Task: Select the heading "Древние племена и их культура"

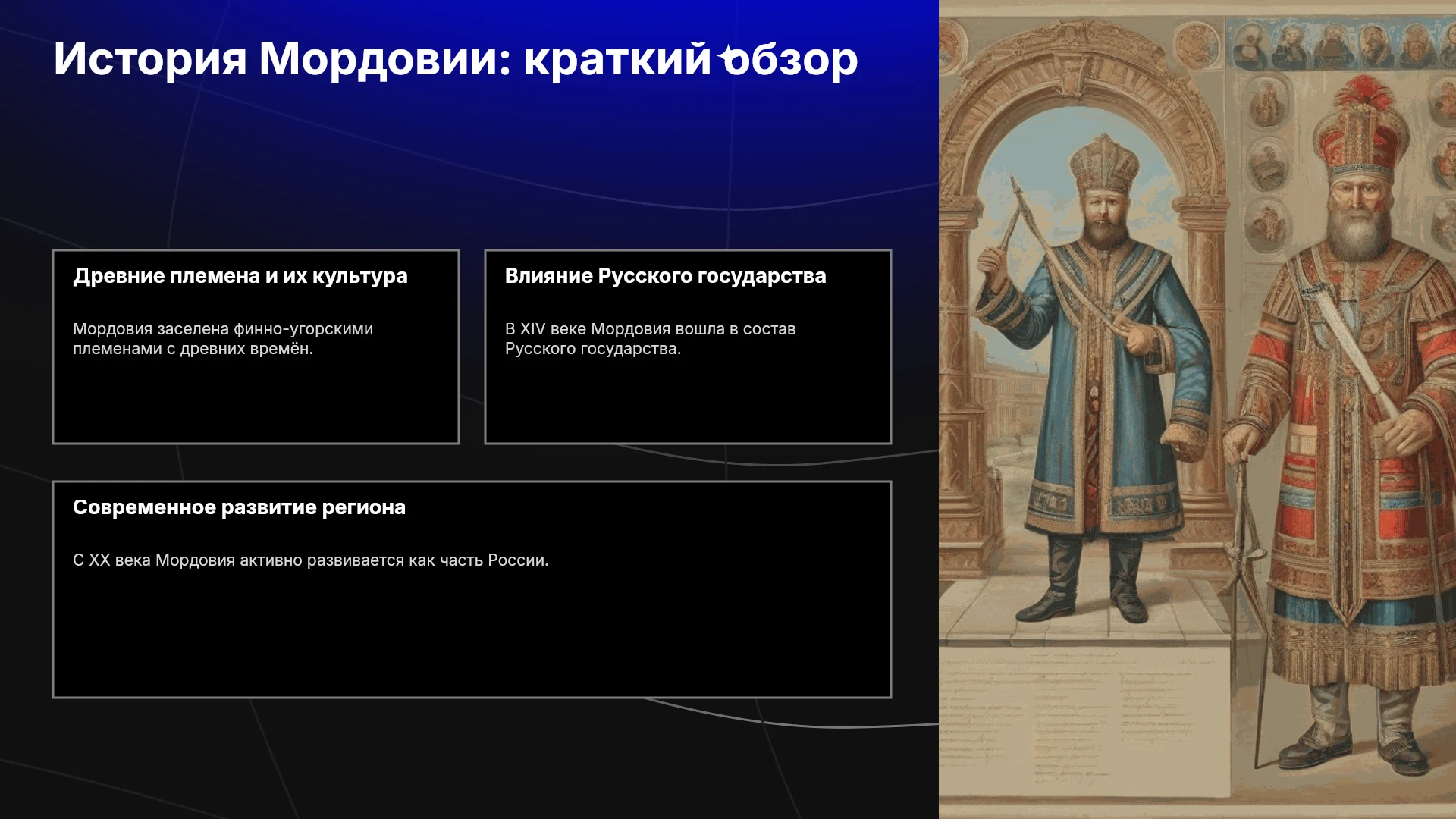Action: [240, 276]
